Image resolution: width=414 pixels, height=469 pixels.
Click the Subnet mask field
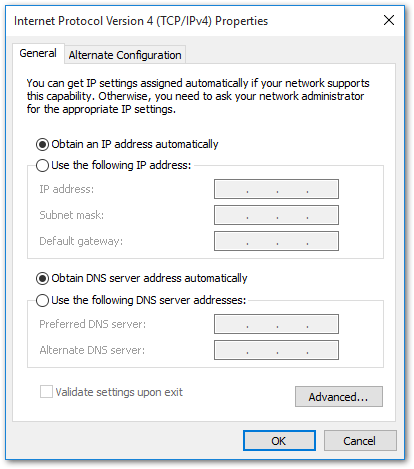click(x=276, y=215)
